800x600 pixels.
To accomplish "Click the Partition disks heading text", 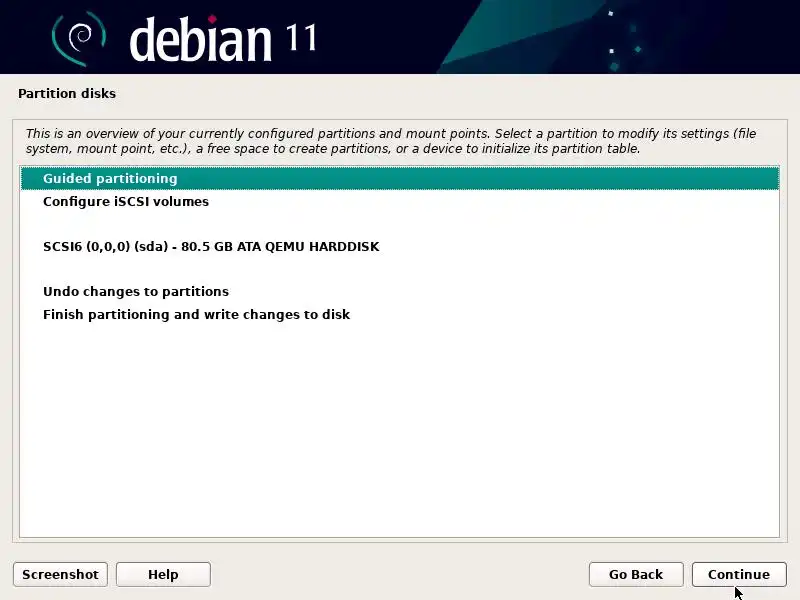I will (67, 93).
